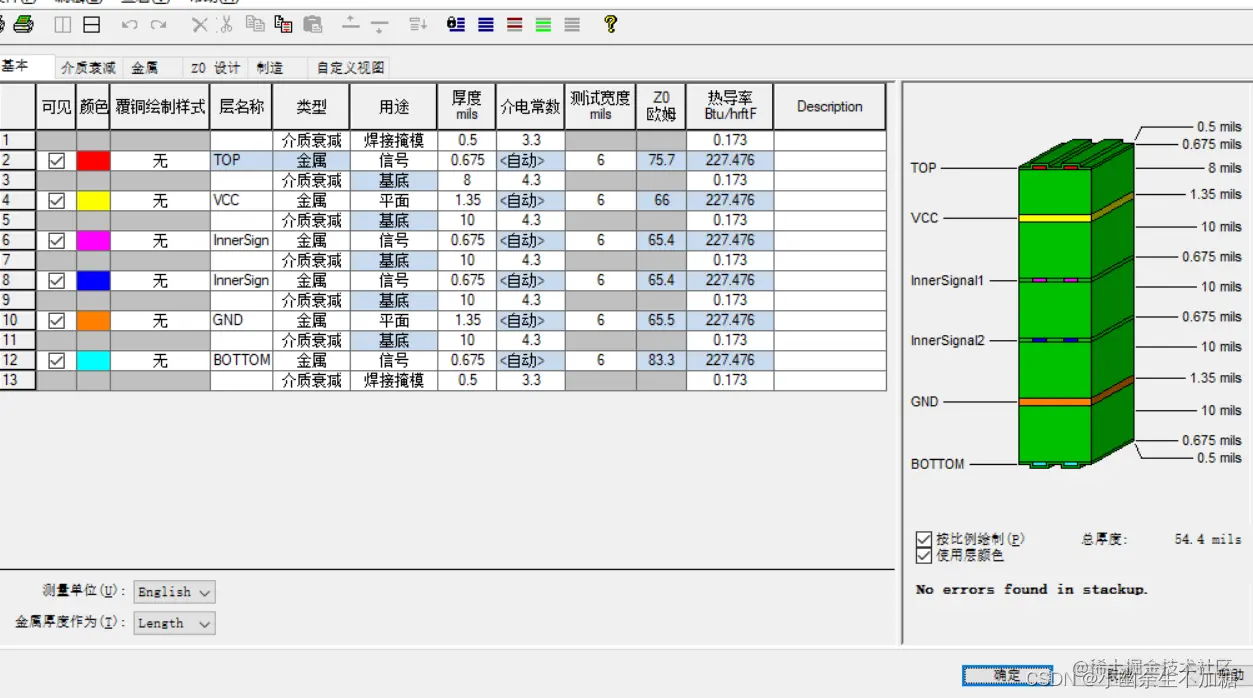
Task: Click the cyan color swatch for BOTTOM
Action: (x=93, y=360)
